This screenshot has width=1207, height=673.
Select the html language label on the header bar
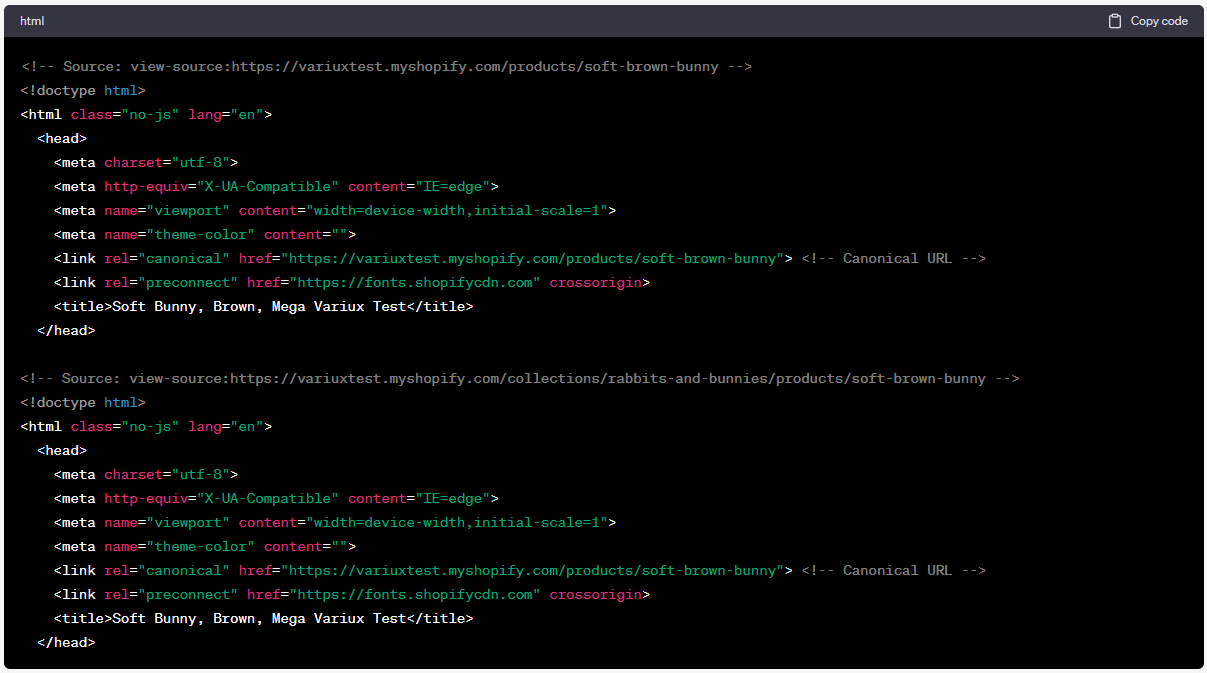click(31, 20)
